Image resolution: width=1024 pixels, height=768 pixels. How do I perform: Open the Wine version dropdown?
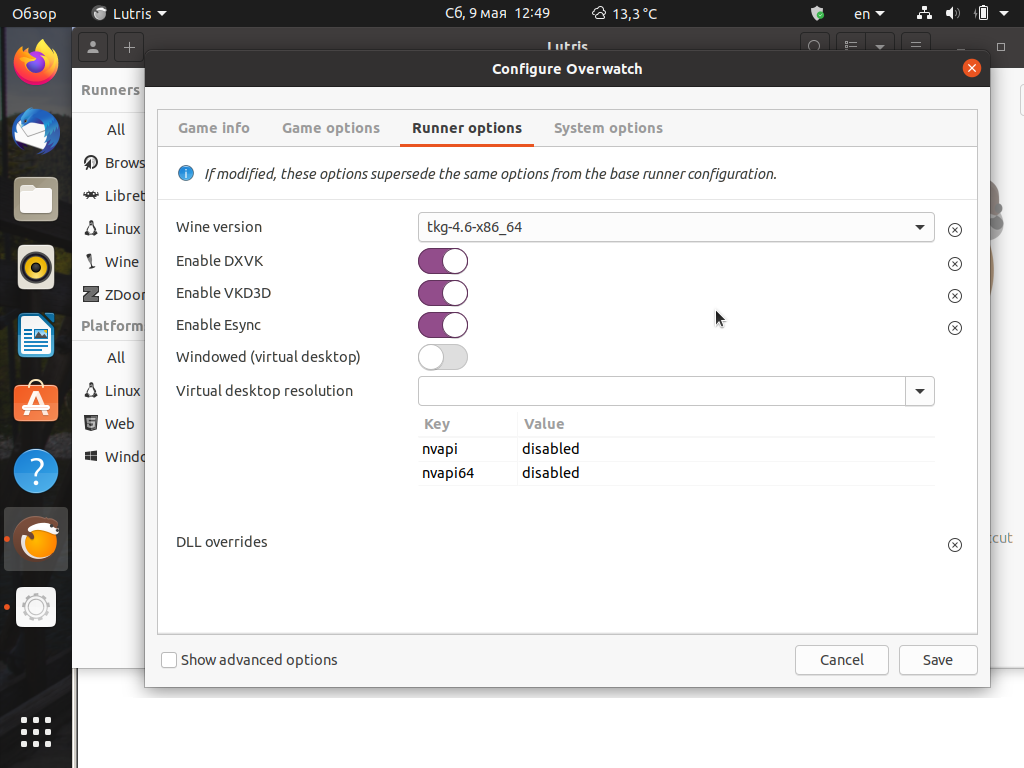tap(676, 227)
